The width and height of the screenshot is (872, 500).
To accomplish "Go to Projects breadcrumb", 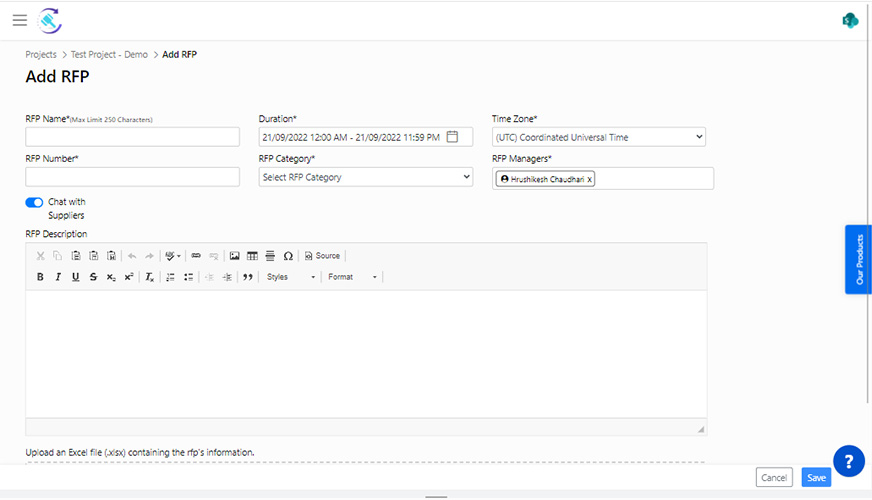I will [41, 55].
